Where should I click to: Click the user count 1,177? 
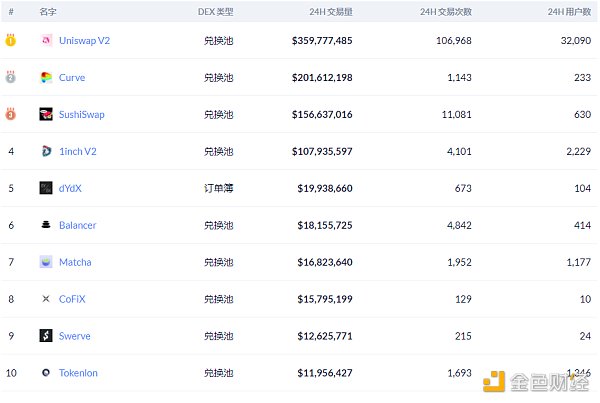click(x=579, y=262)
